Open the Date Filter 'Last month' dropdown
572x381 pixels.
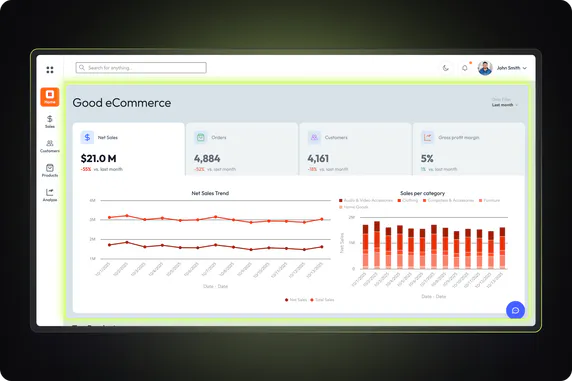(505, 105)
